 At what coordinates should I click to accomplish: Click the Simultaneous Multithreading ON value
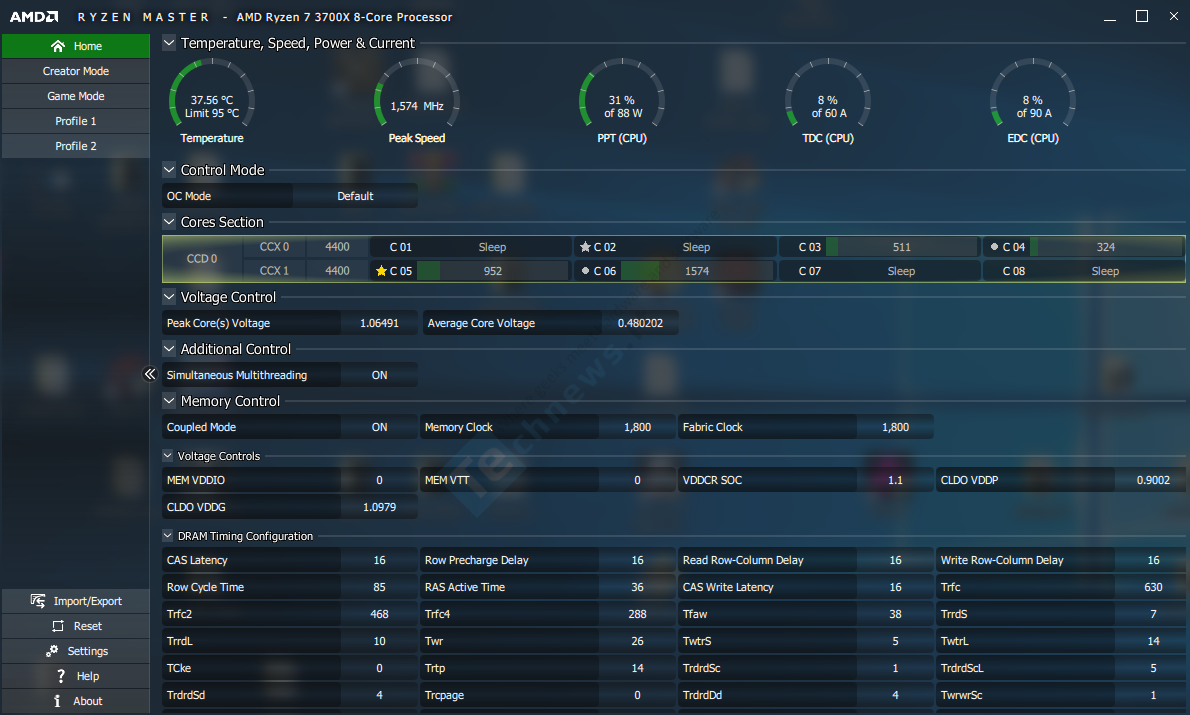click(x=379, y=375)
